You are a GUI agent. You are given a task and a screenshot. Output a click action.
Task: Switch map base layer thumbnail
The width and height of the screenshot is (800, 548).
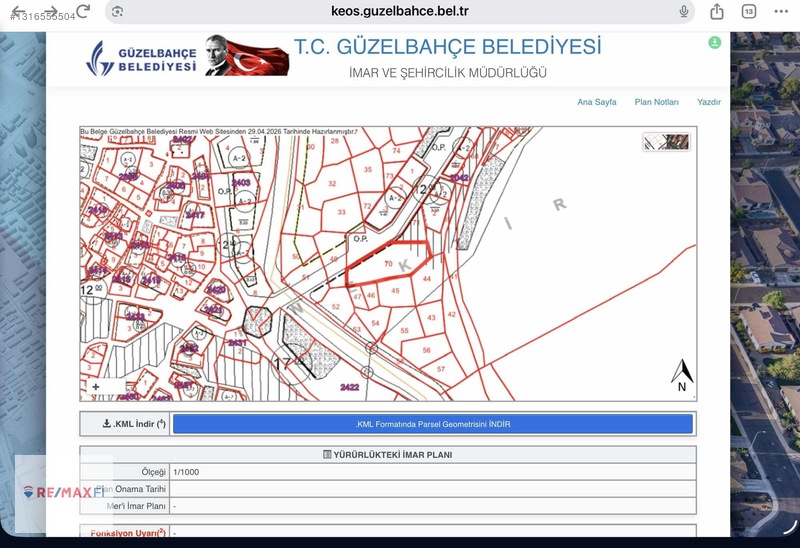[666, 141]
